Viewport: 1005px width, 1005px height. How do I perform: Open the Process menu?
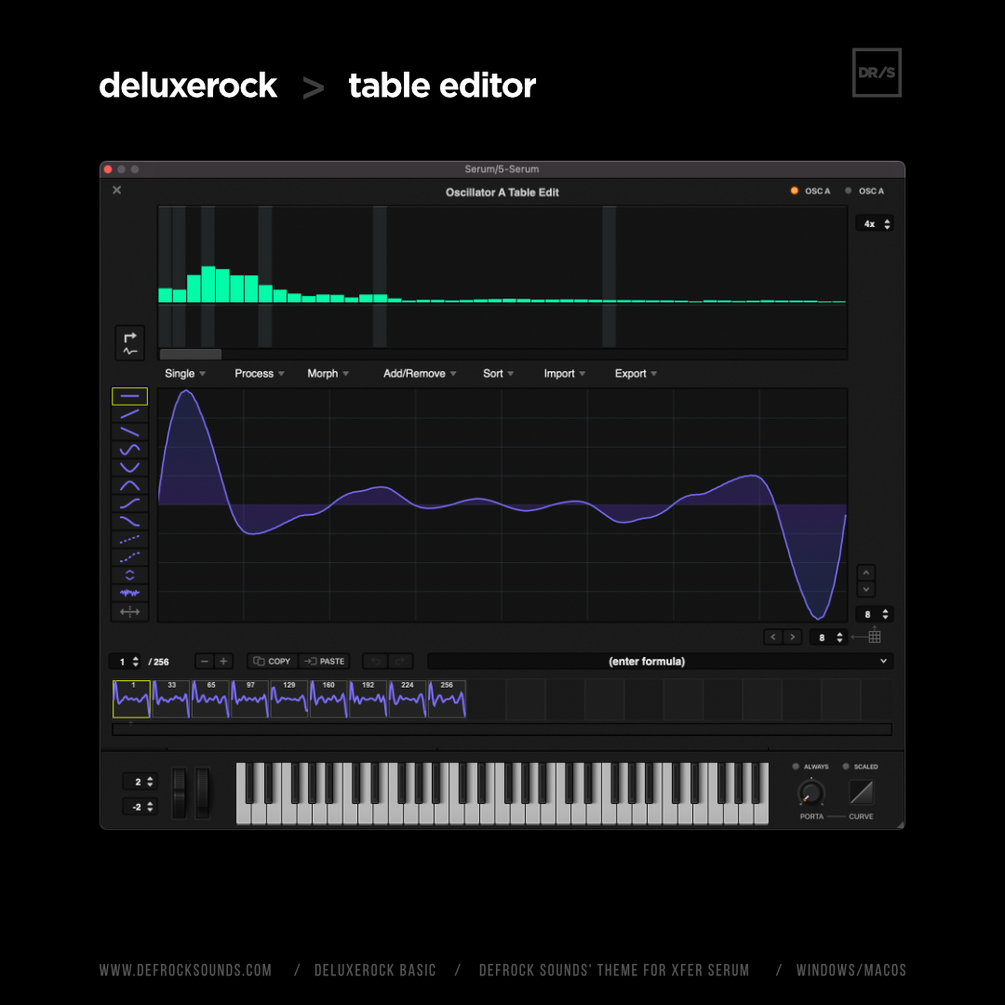(259, 373)
